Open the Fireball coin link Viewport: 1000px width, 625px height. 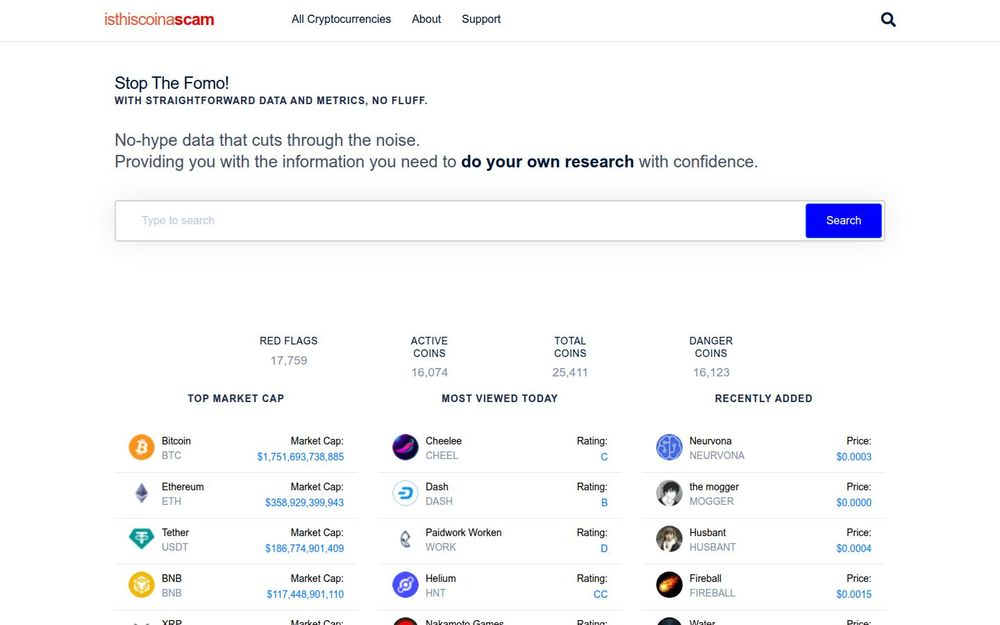pos(705,578)
